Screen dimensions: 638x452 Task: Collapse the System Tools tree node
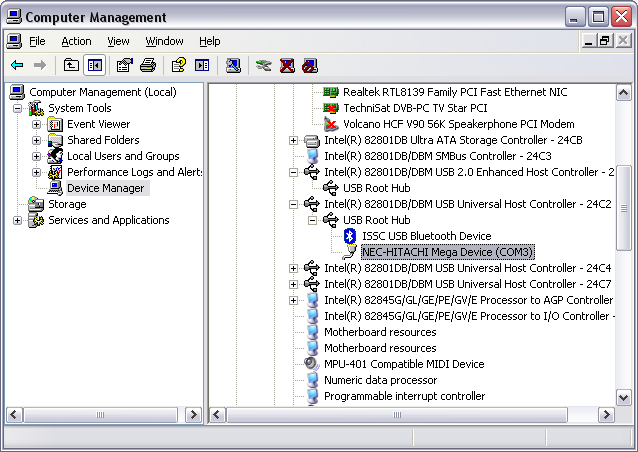pos(18,108)
